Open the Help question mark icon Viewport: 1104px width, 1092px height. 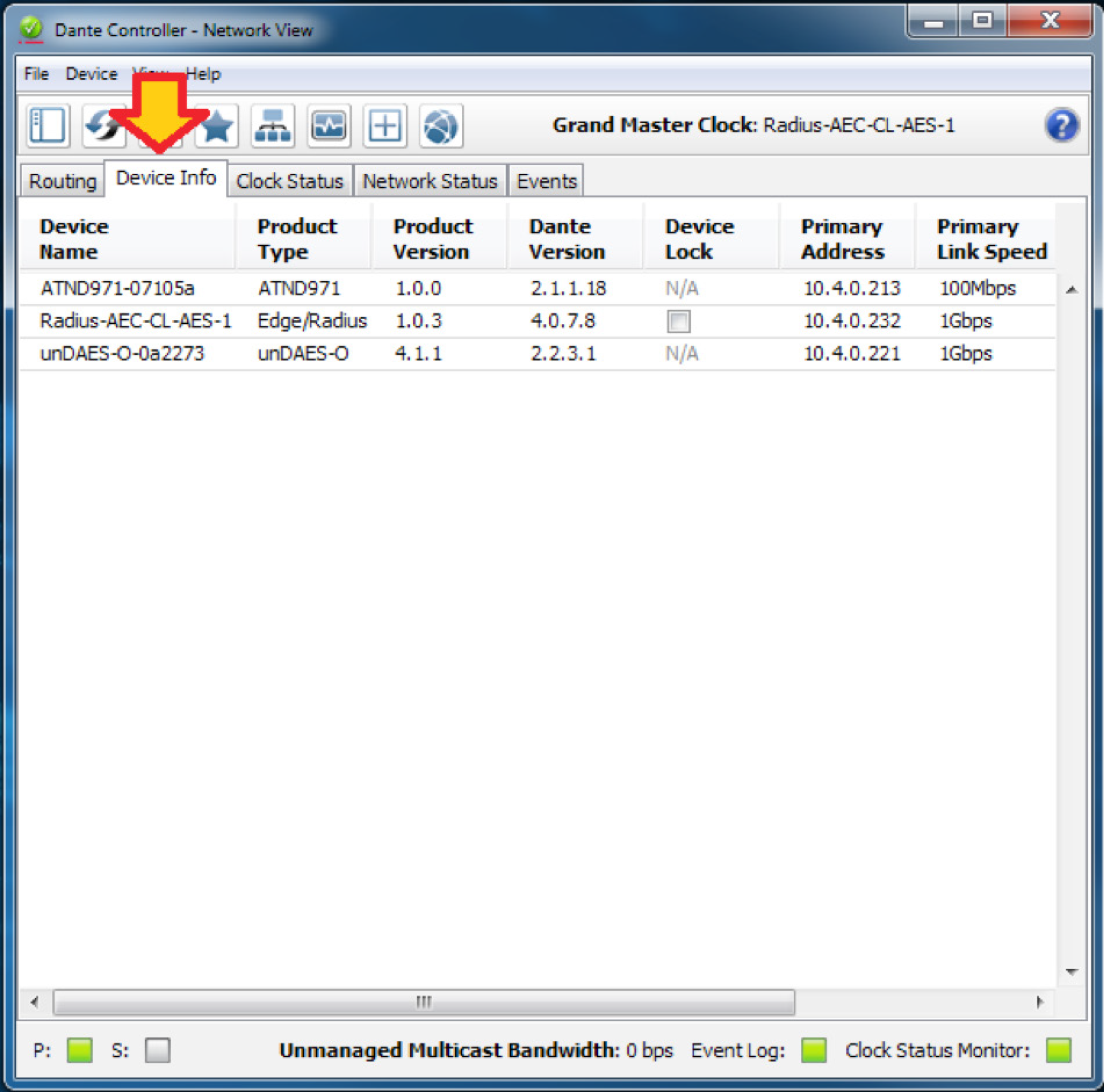tap(1062, 125)
